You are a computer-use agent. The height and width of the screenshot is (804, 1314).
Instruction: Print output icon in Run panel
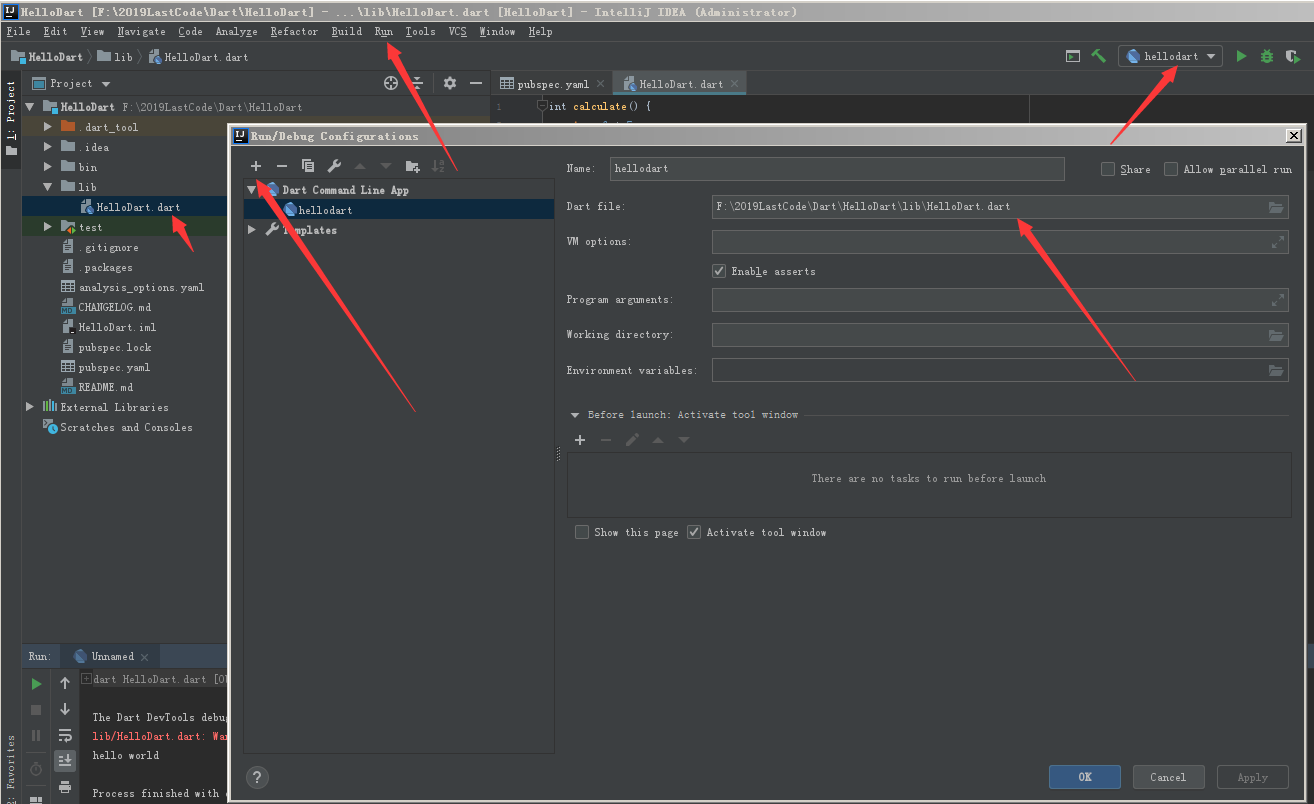click(65, 787)
